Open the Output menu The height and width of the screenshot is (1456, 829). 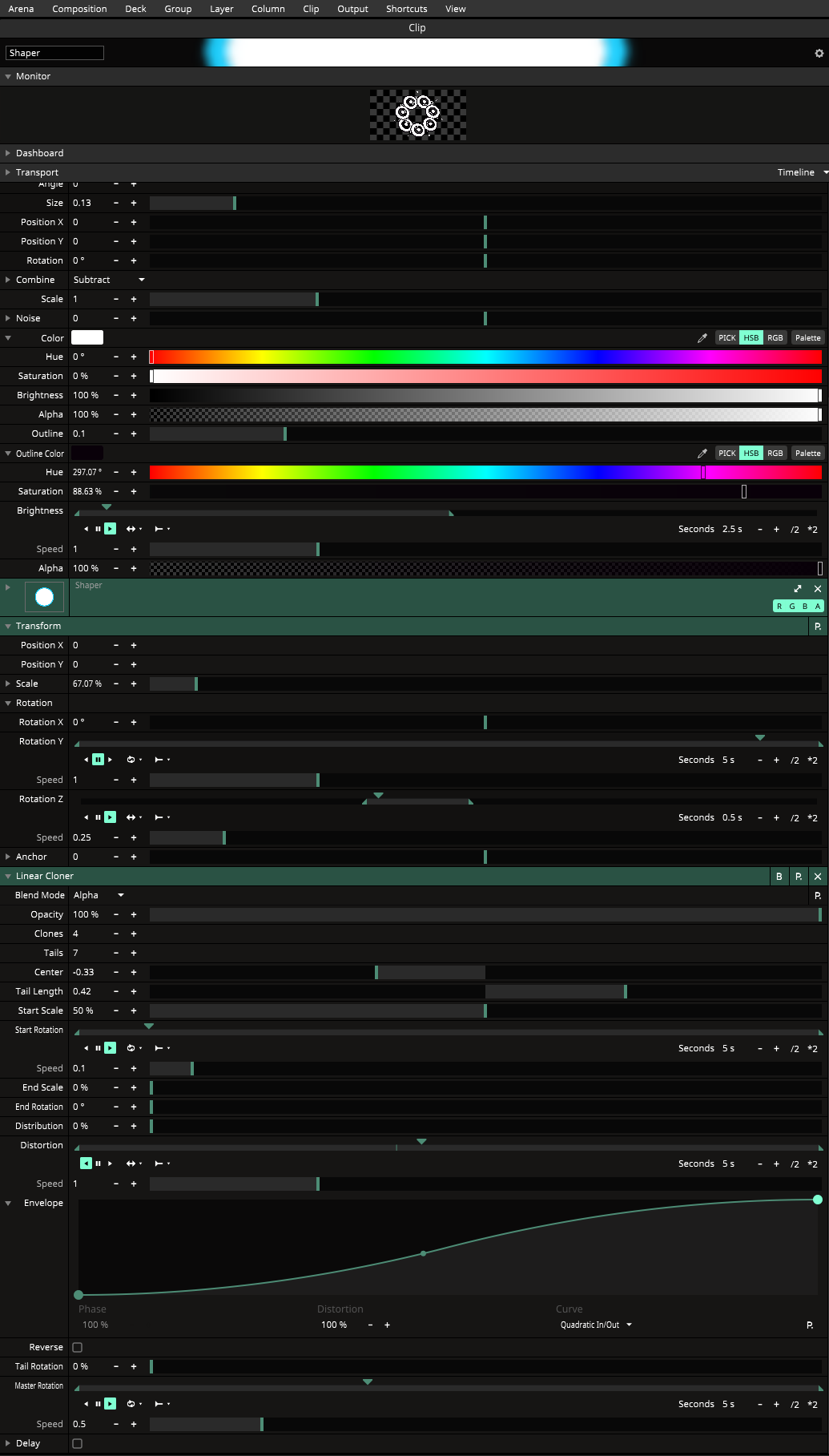(352, 9)
